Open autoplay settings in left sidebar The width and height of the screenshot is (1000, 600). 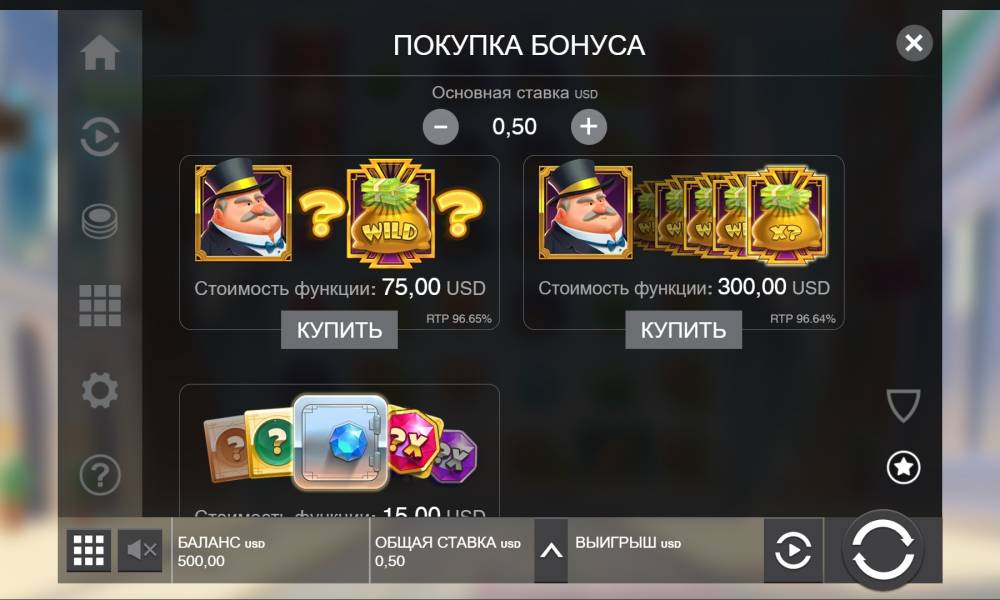pos(99,136)
